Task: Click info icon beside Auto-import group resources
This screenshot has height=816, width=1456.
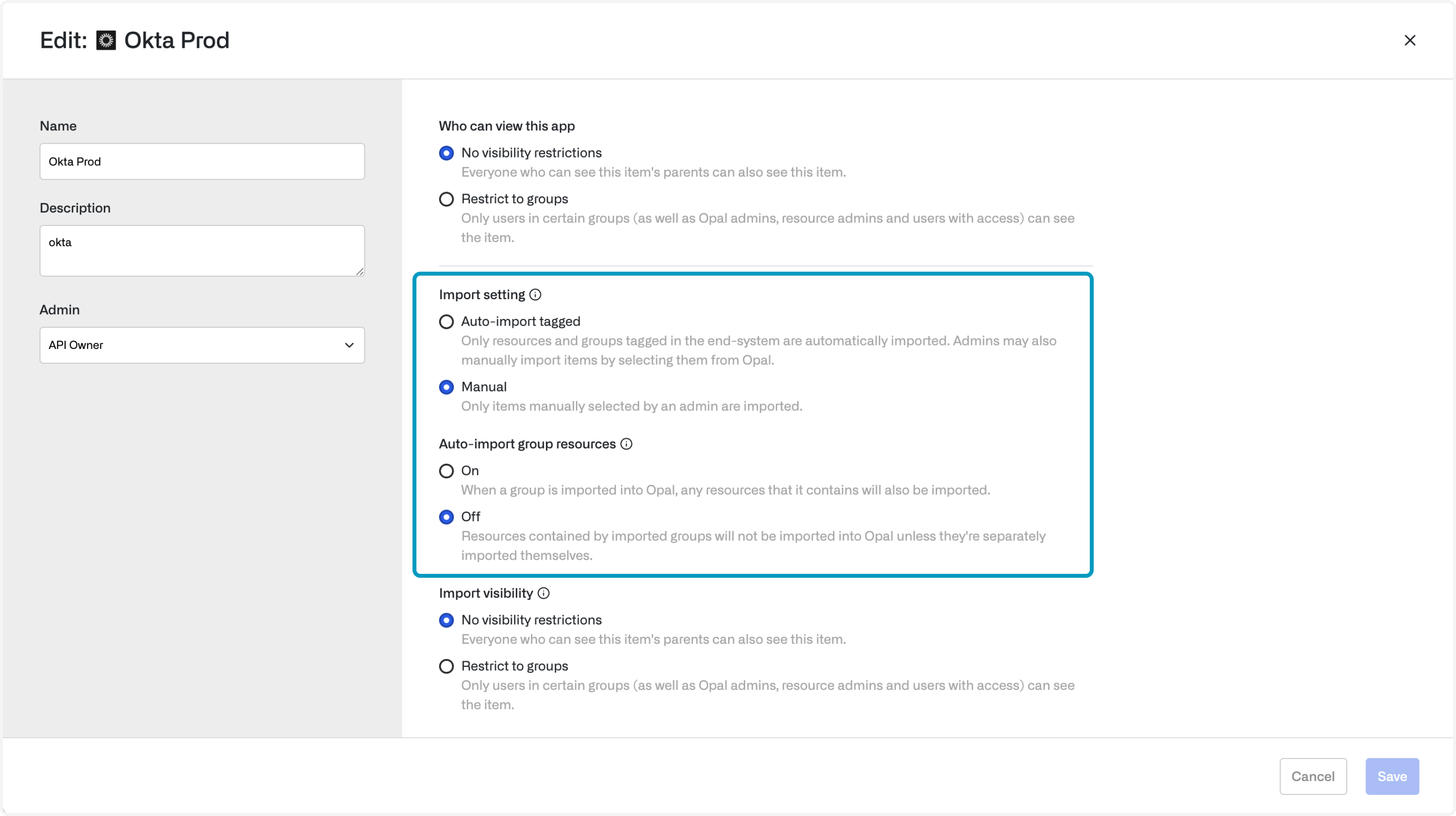Action: [626, 443]
